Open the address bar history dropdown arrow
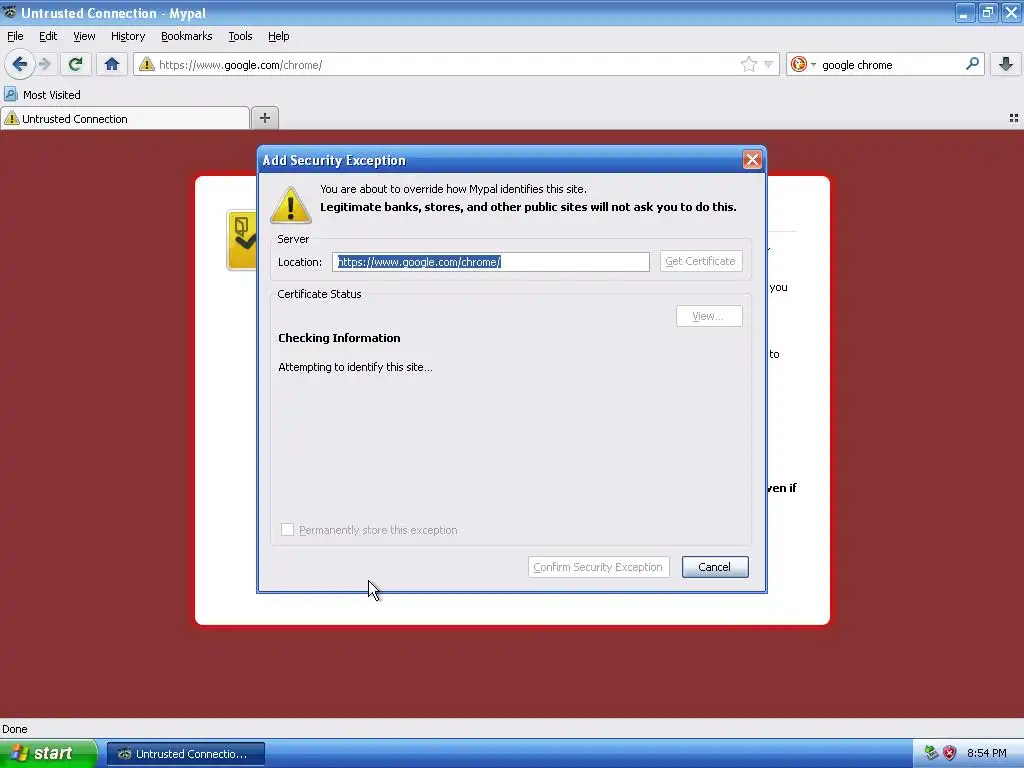1024x768 pixels. [769, 64]
